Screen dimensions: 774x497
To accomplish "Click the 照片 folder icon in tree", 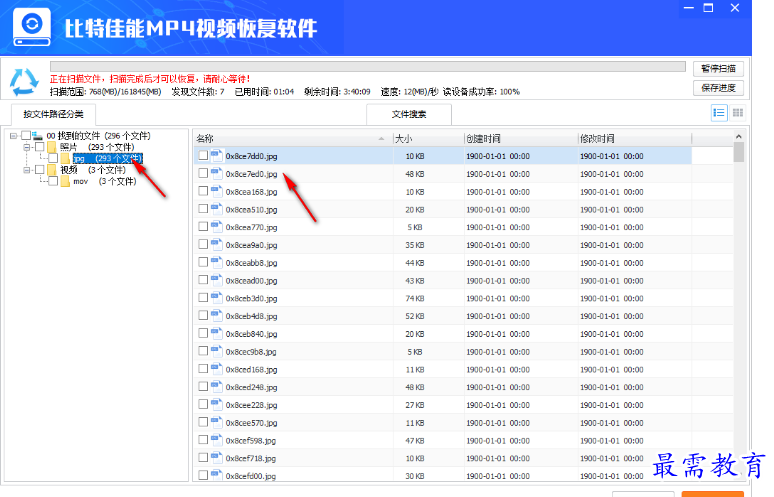I will 51,147.
